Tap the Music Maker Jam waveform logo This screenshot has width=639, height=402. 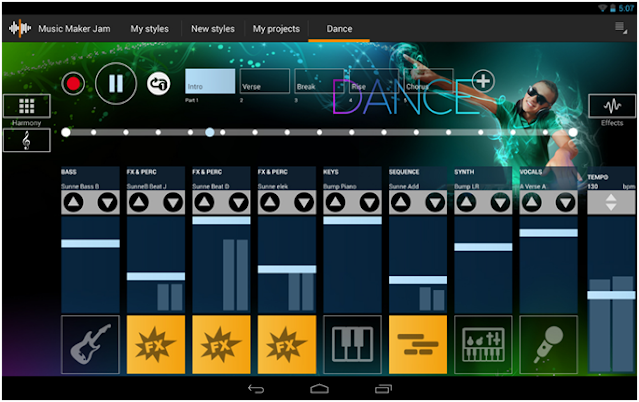click(x=20, y=29)
